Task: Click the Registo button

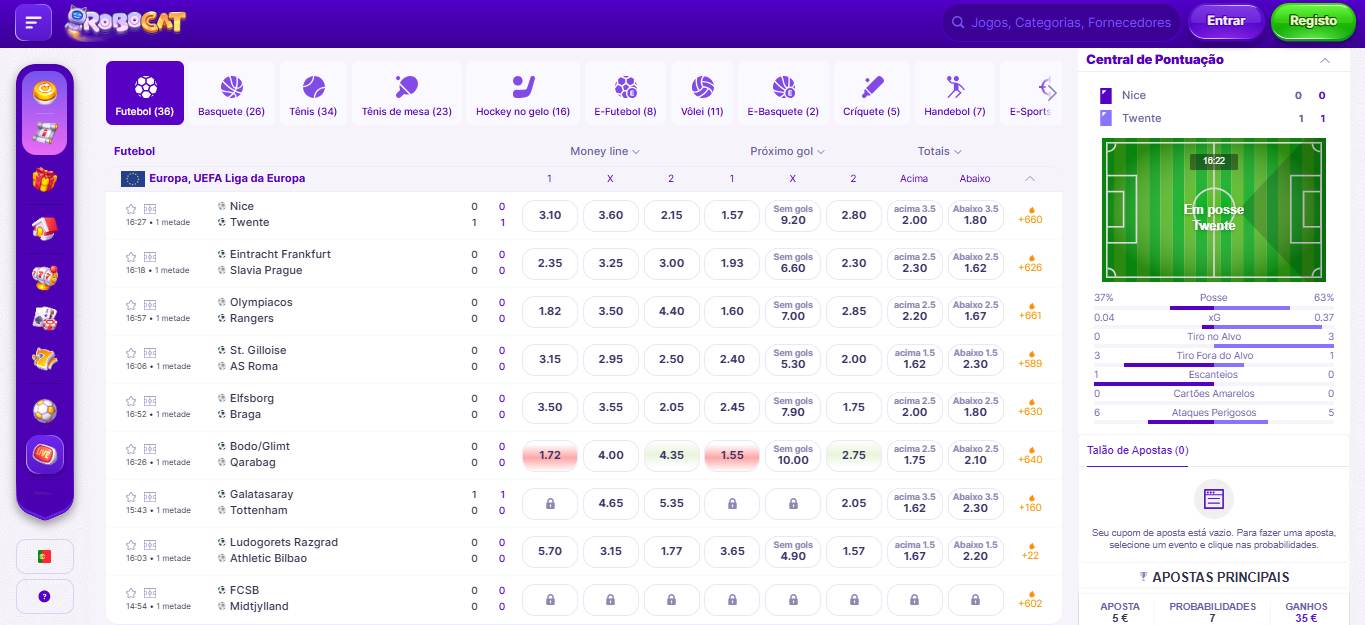Action: coord(1312,21)
